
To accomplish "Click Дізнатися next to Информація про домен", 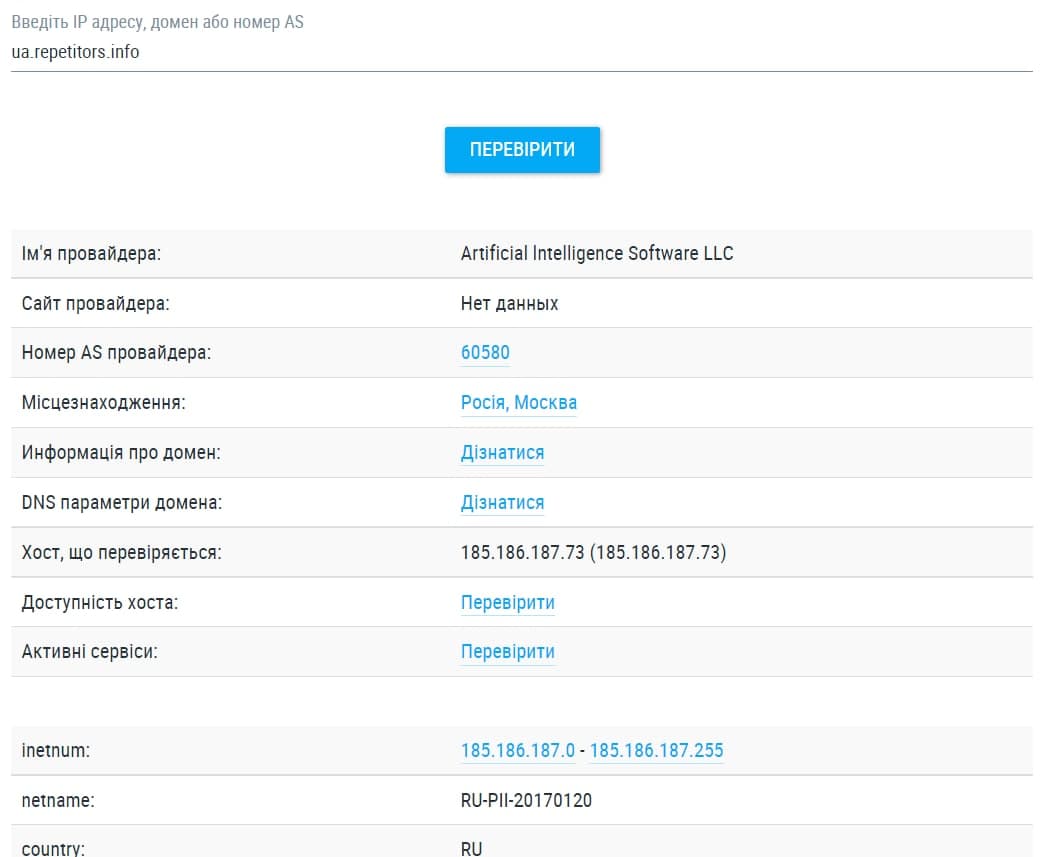I will click(502, 453).
